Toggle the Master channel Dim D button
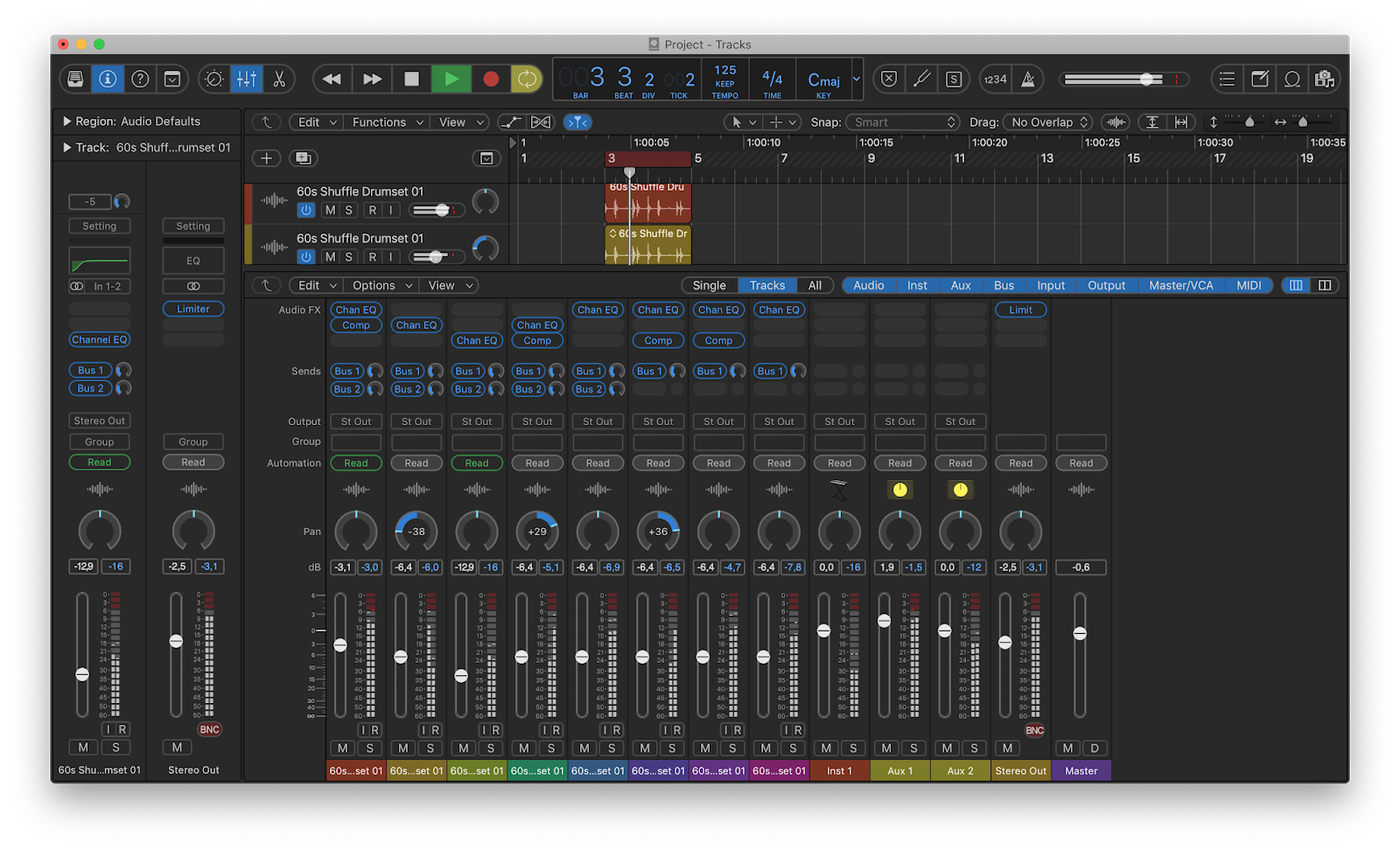Screen dimensions: 1400x850 1094,748
